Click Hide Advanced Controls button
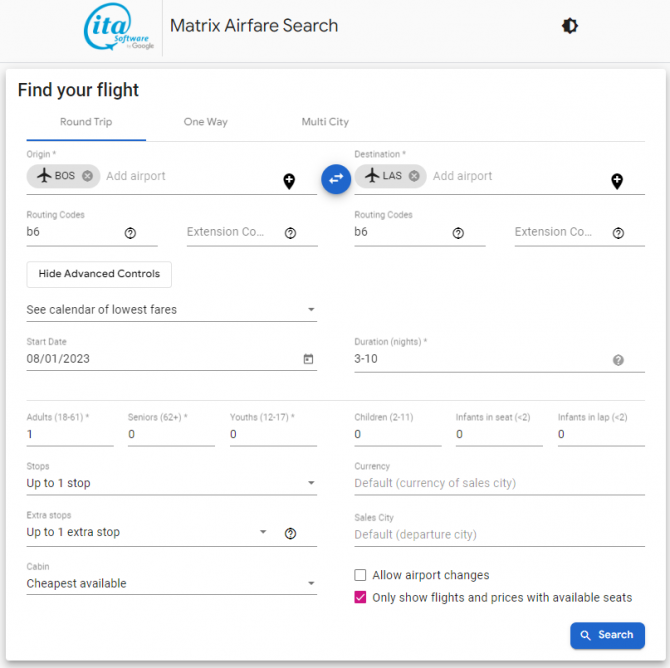This screenshot has height=668, width=670. tap(99, 274)
